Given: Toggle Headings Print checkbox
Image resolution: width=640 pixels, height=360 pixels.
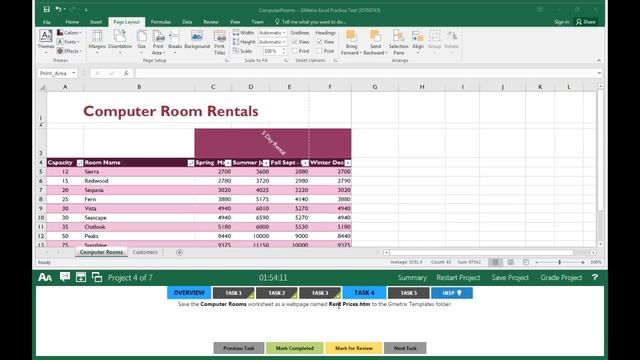Looking at the screenshot, I should 320,51.
